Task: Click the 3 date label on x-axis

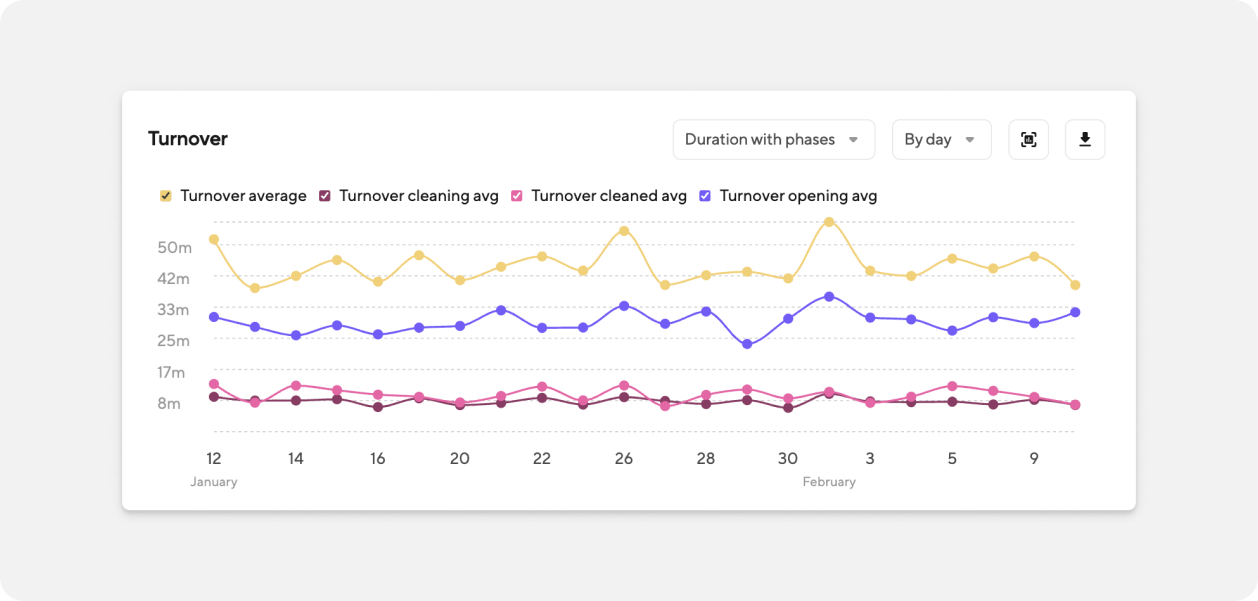Action: click(x=870, y=459)
